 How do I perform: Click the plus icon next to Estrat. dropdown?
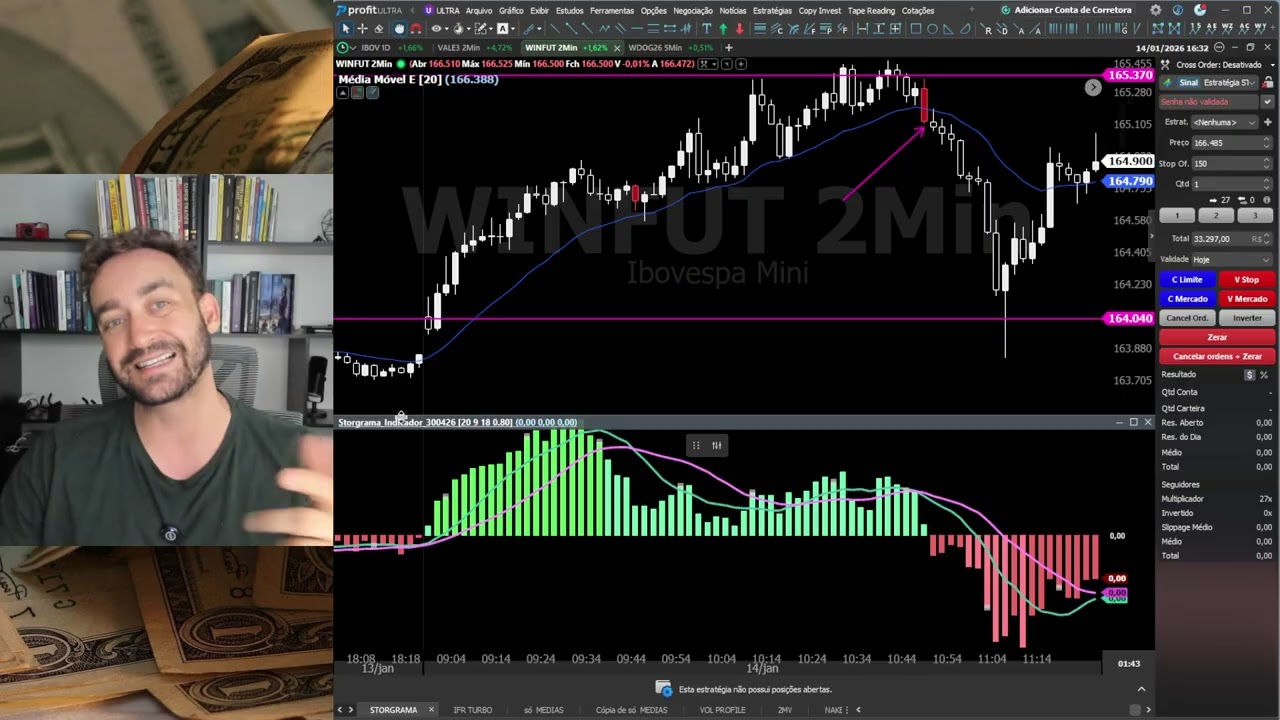click(1267, 122)
